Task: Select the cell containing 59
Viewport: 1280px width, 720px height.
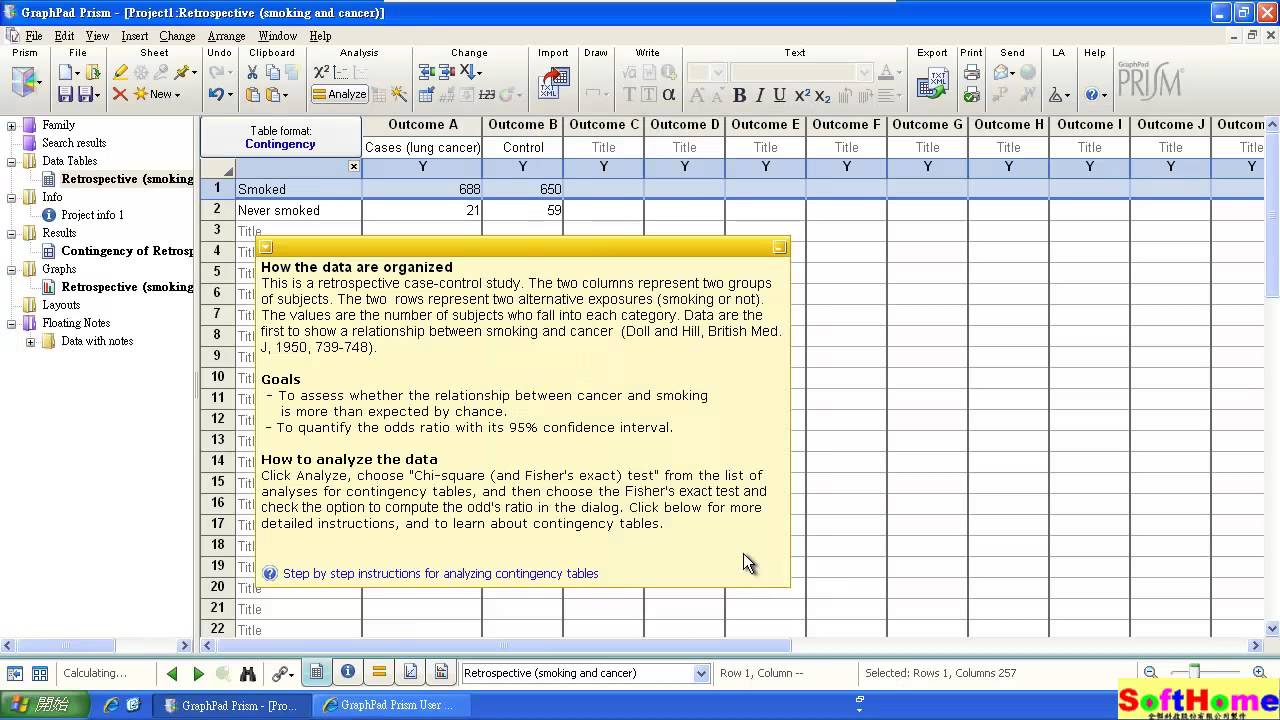Action: pyautogui.click(x=522, y=210)
